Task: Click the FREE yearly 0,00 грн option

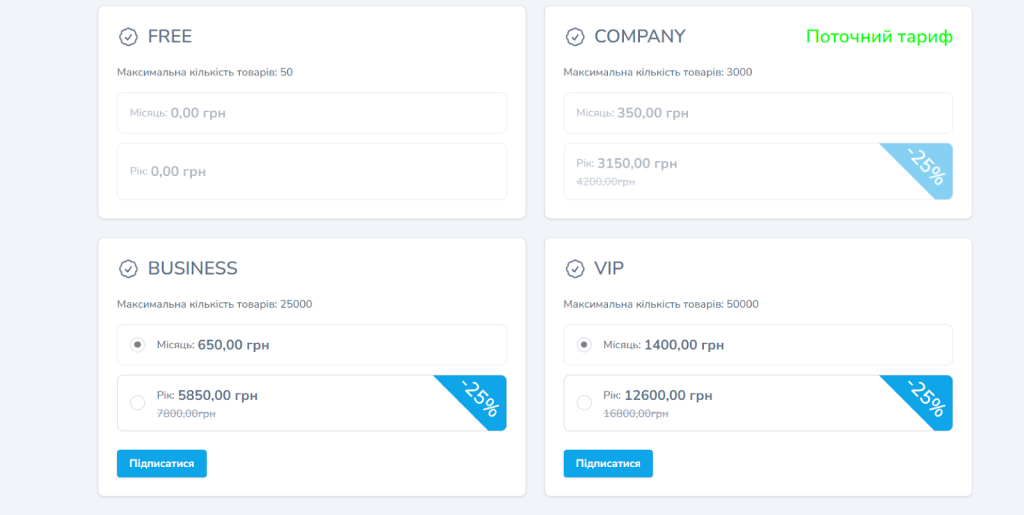Action: (x=311, y=171)
